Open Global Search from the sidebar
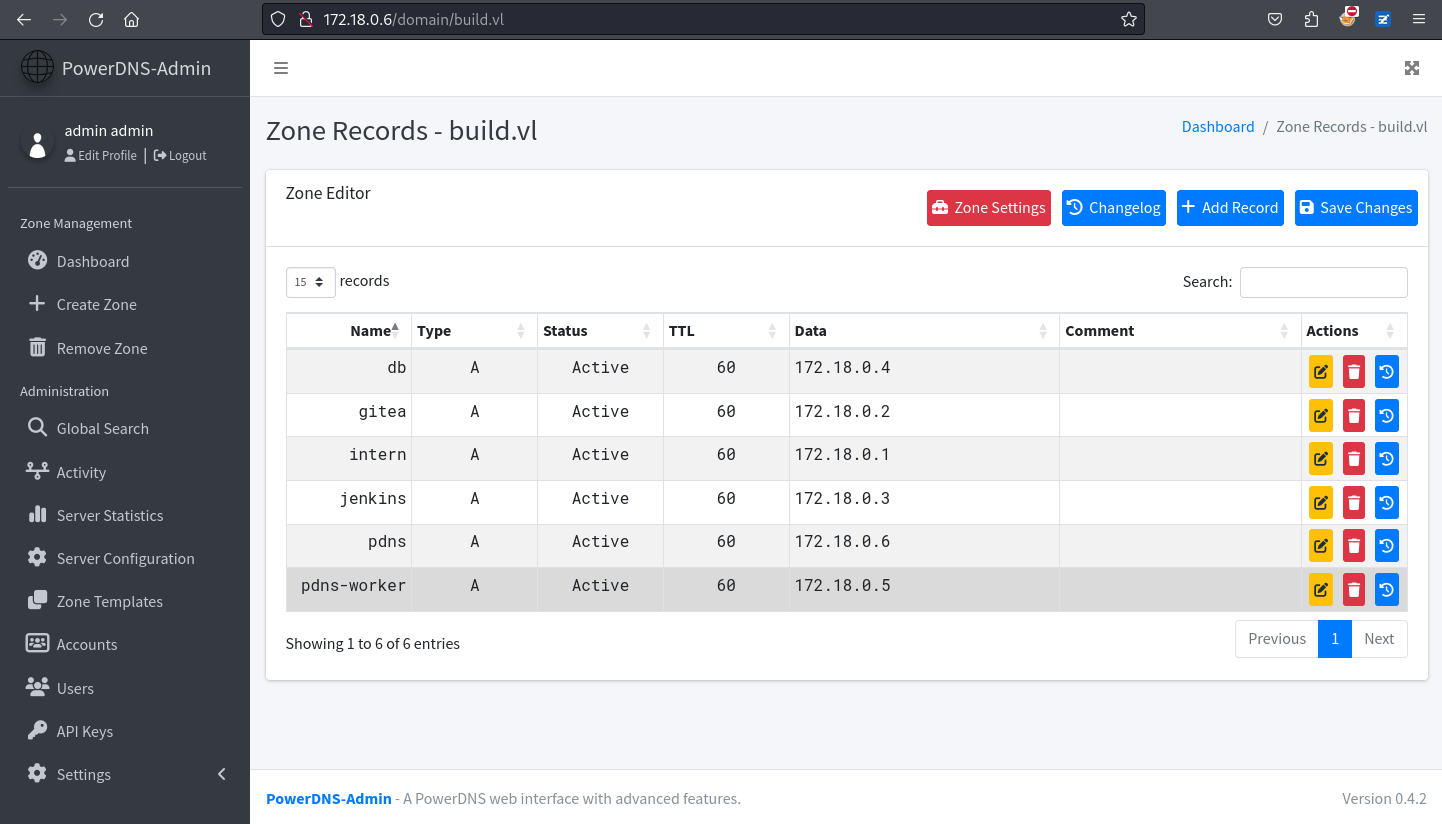Image resolution: width=1442 pixels, height=824 pixels. 100,428
